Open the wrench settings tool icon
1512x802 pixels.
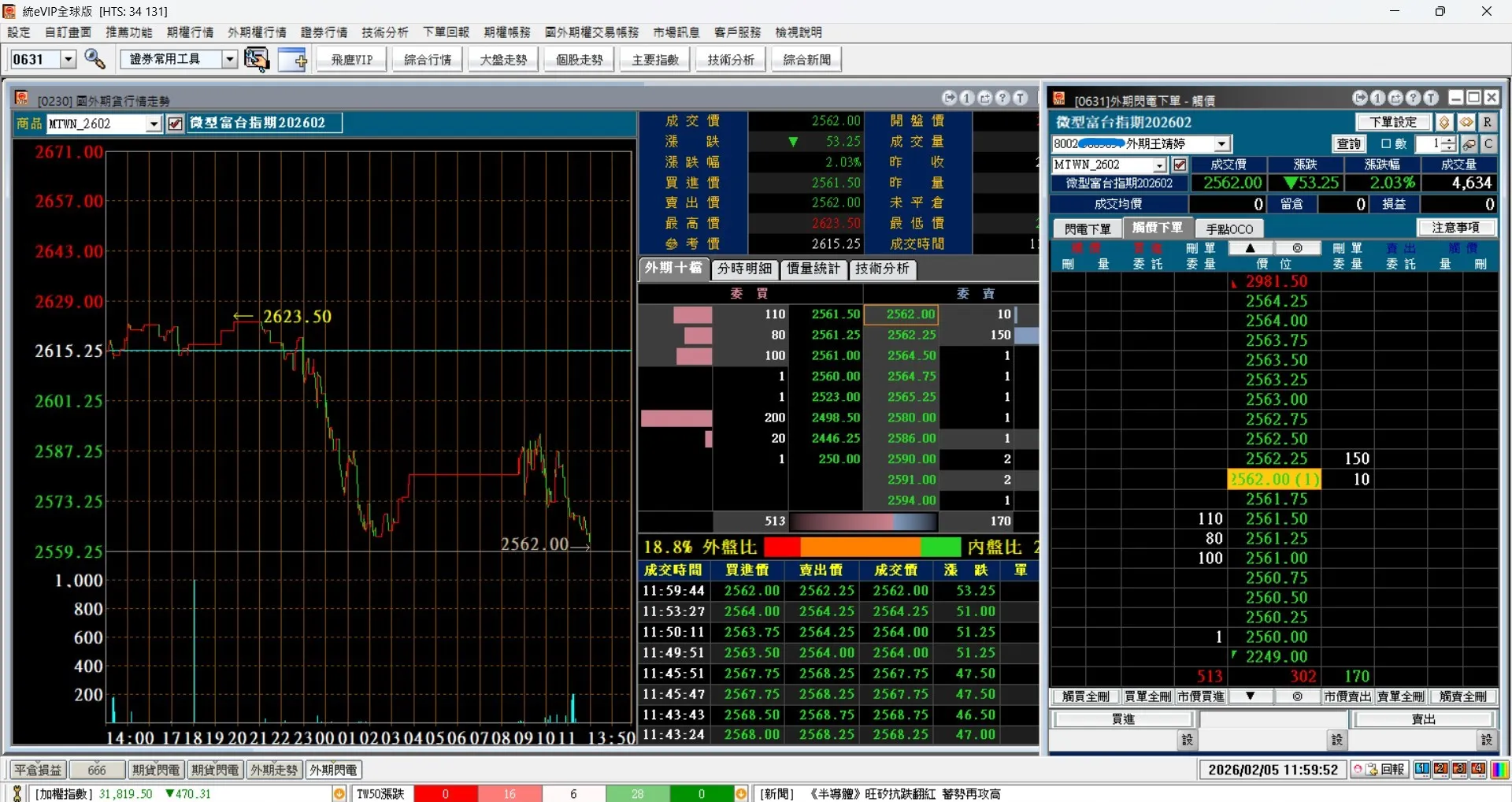point(256,59)
